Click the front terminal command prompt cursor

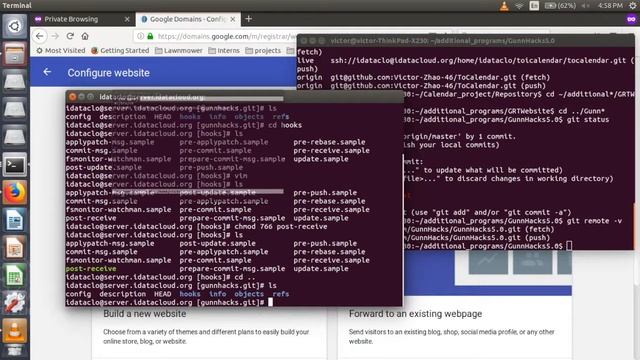[270, 302]
